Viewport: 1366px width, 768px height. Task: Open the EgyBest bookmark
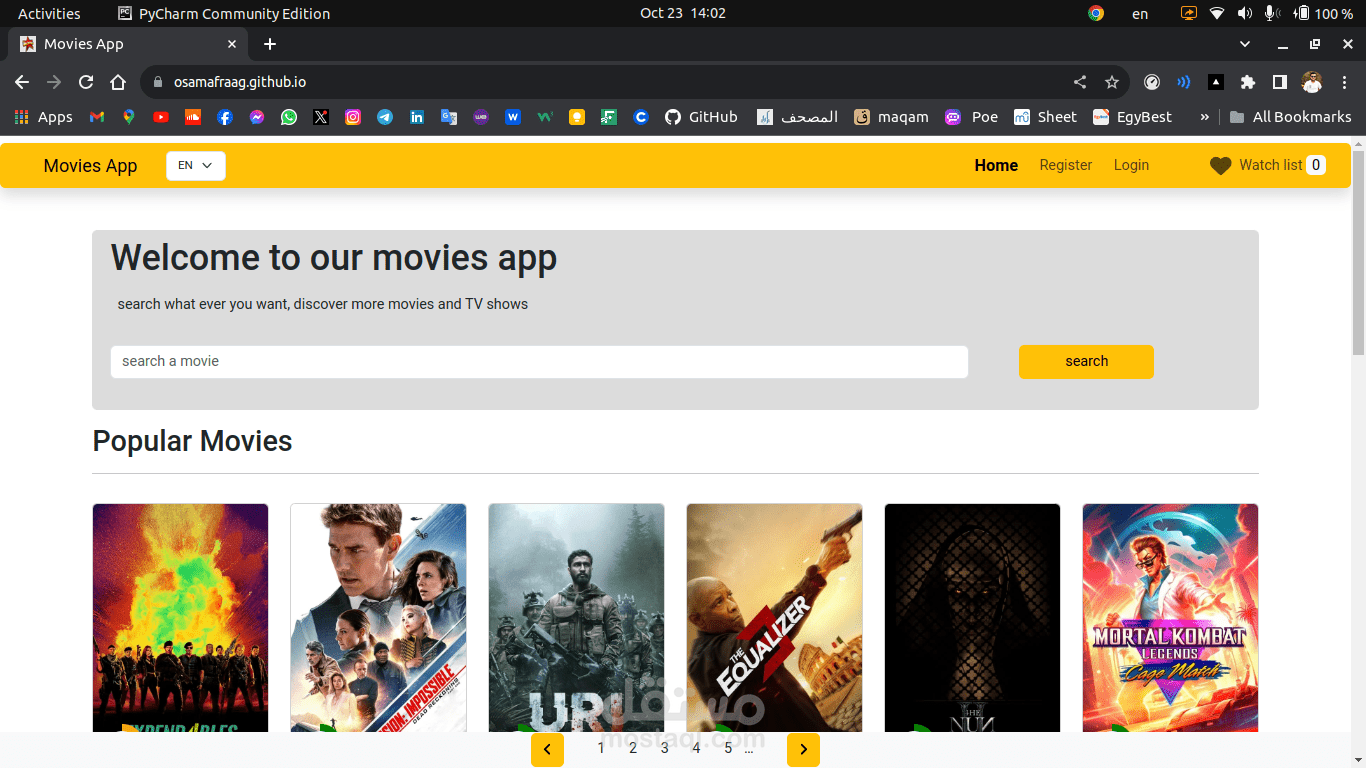click(1132, 117)
